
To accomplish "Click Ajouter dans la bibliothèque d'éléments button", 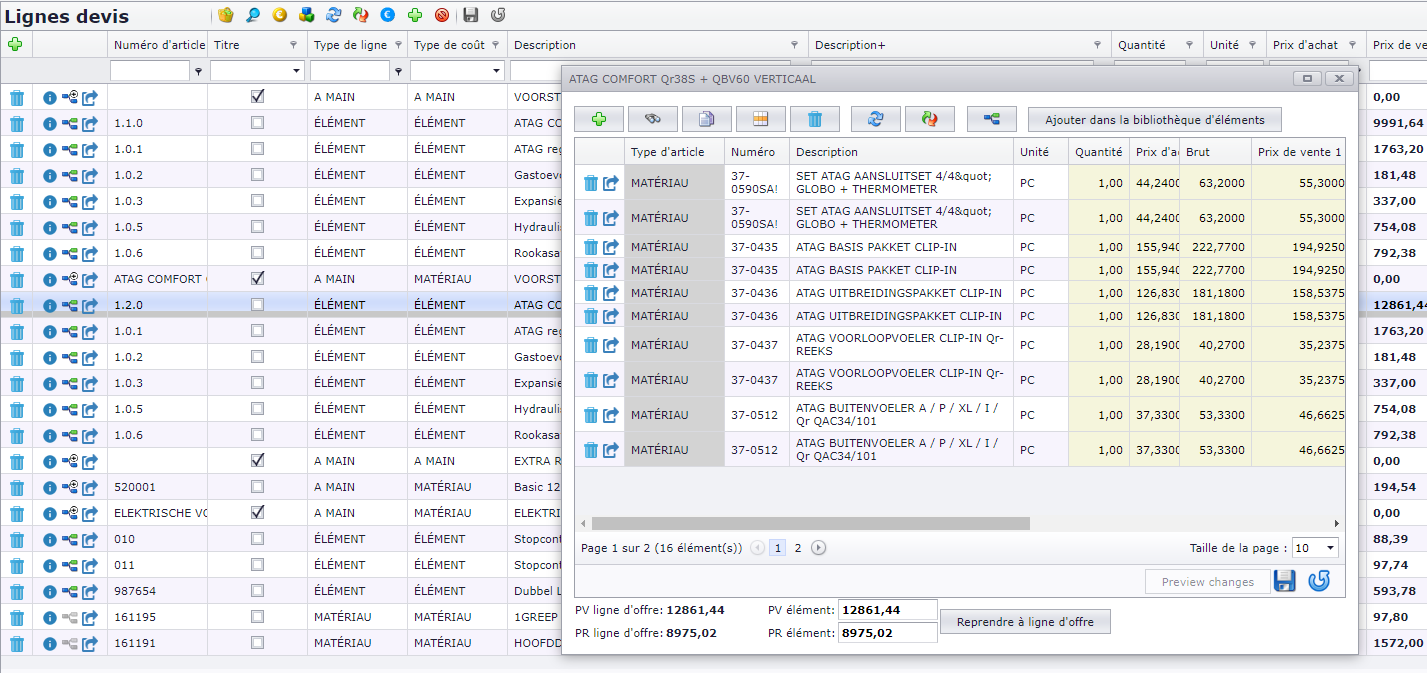I will click(x=1155, y=120).
